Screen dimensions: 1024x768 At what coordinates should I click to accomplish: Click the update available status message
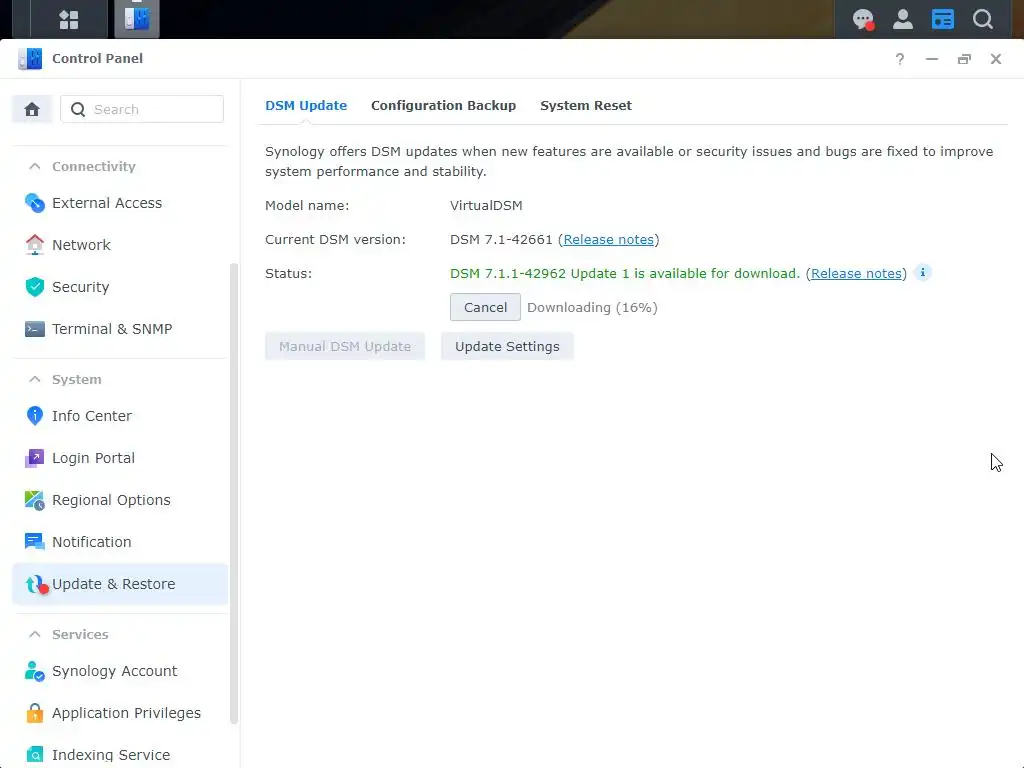click(x=625, y=274)
